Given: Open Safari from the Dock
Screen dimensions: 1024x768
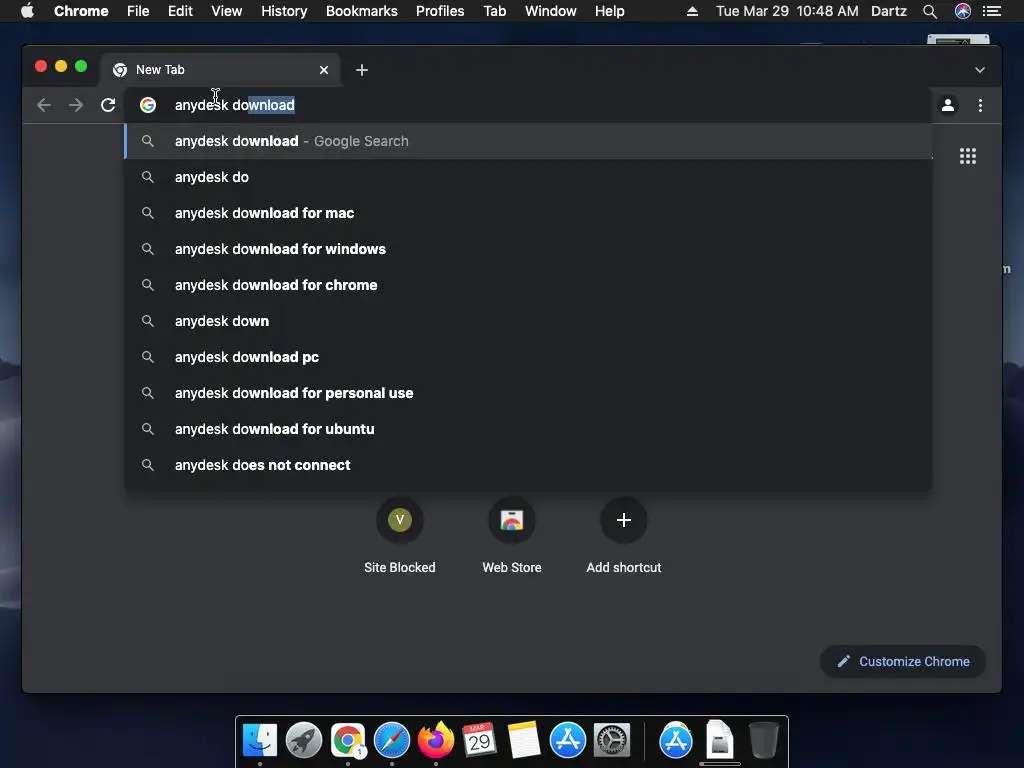Looking at the screenshot, I should click(392, 740).
